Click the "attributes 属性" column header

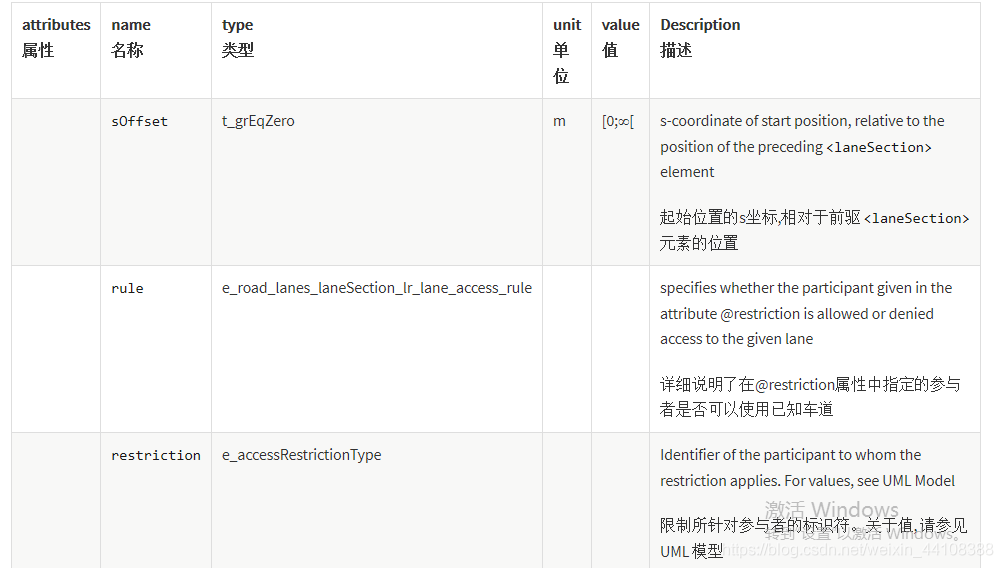pos(56,37)
